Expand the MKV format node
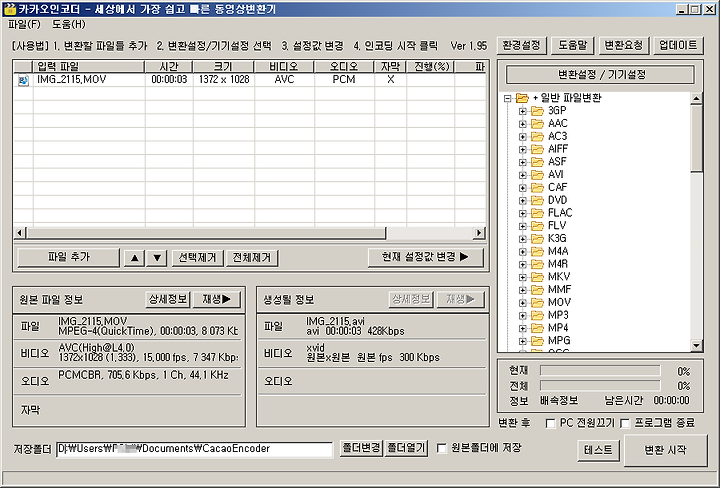The width and height of the screenshot is (720, 488). [x=523, y=277]
